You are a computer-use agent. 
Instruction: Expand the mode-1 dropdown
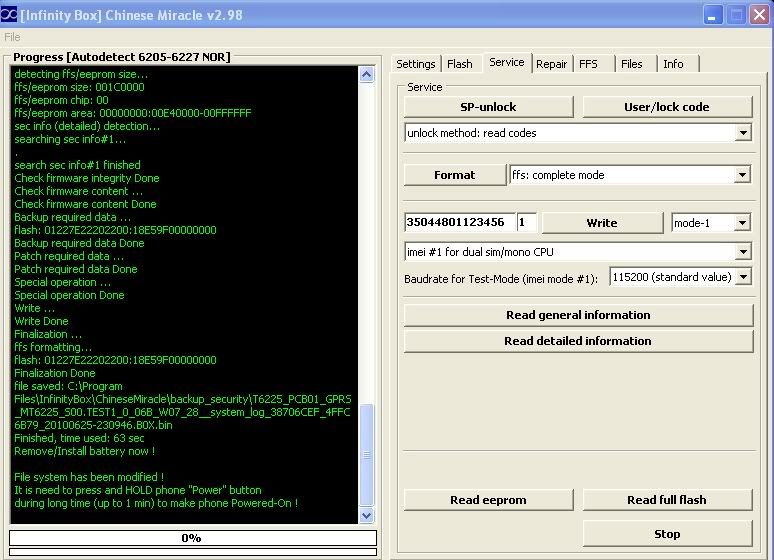pos(742,223)
